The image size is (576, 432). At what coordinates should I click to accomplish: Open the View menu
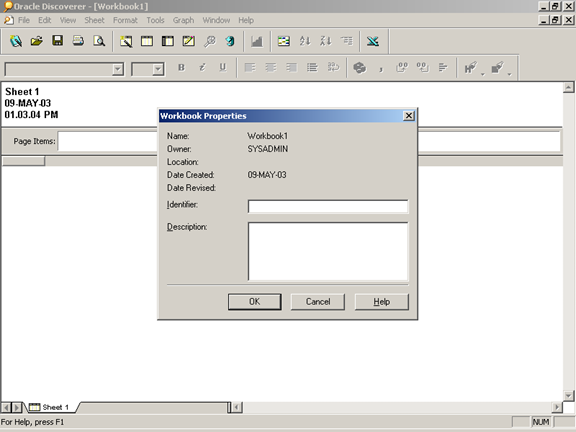(x=68, y=20)
